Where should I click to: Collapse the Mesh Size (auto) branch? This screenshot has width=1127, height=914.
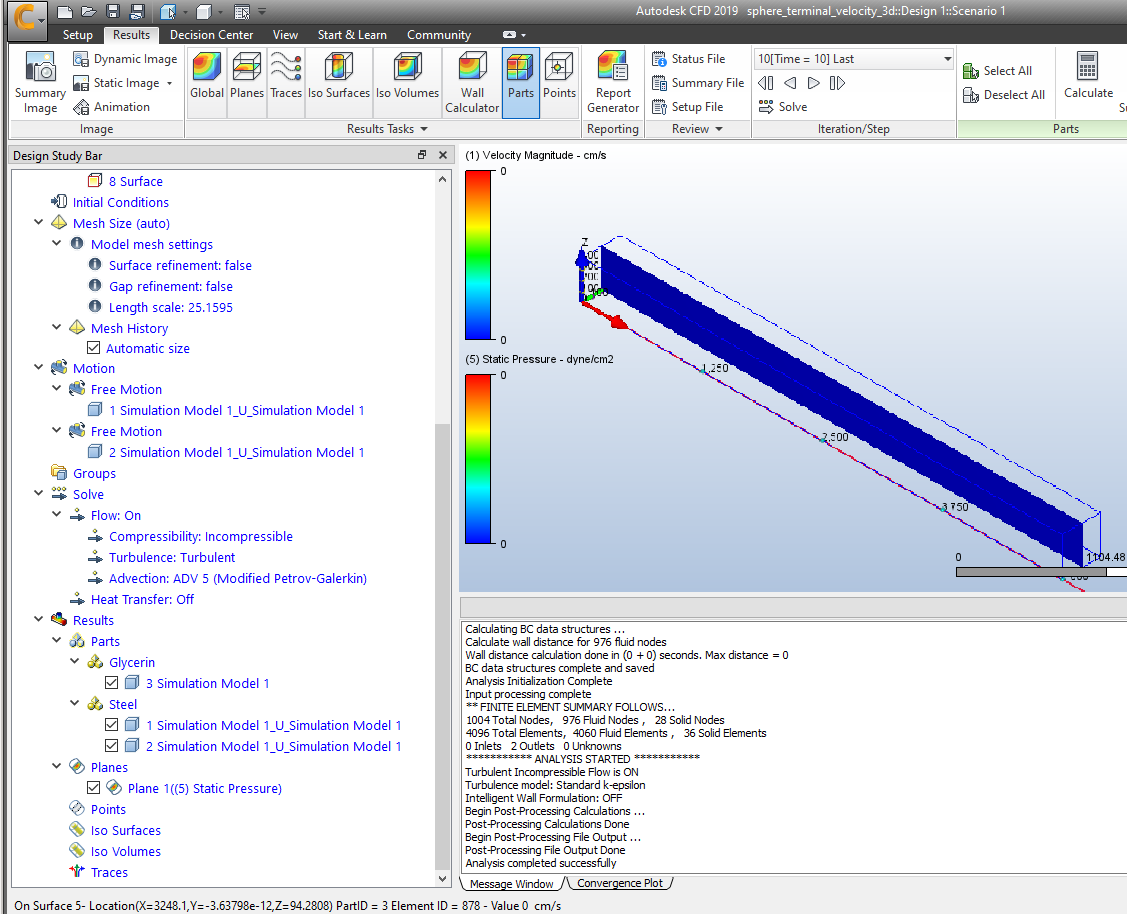coord(38,222)
